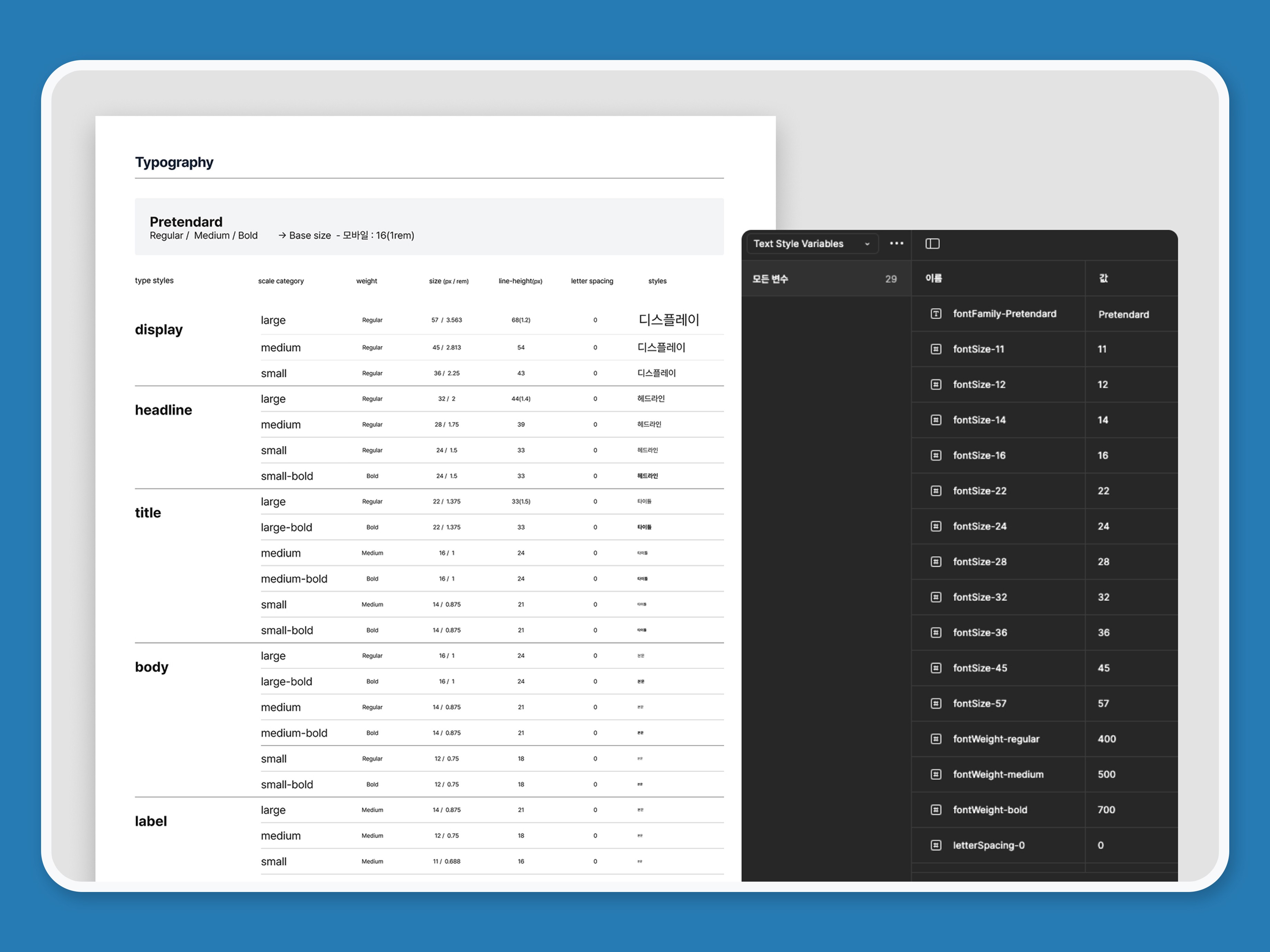The width and height of the screenshot is (1270, 952).
Task: Click the 이름 column header
Action: 934,278
